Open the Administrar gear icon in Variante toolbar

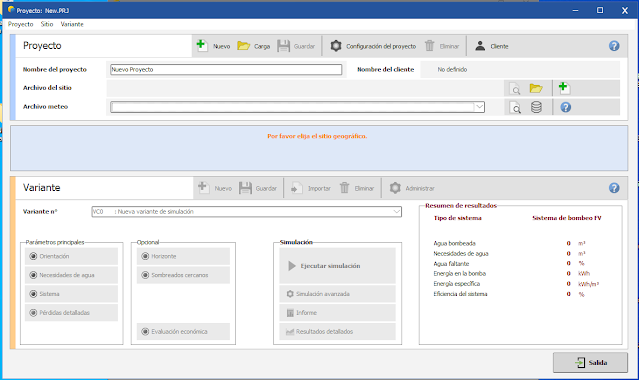point(395,188)
